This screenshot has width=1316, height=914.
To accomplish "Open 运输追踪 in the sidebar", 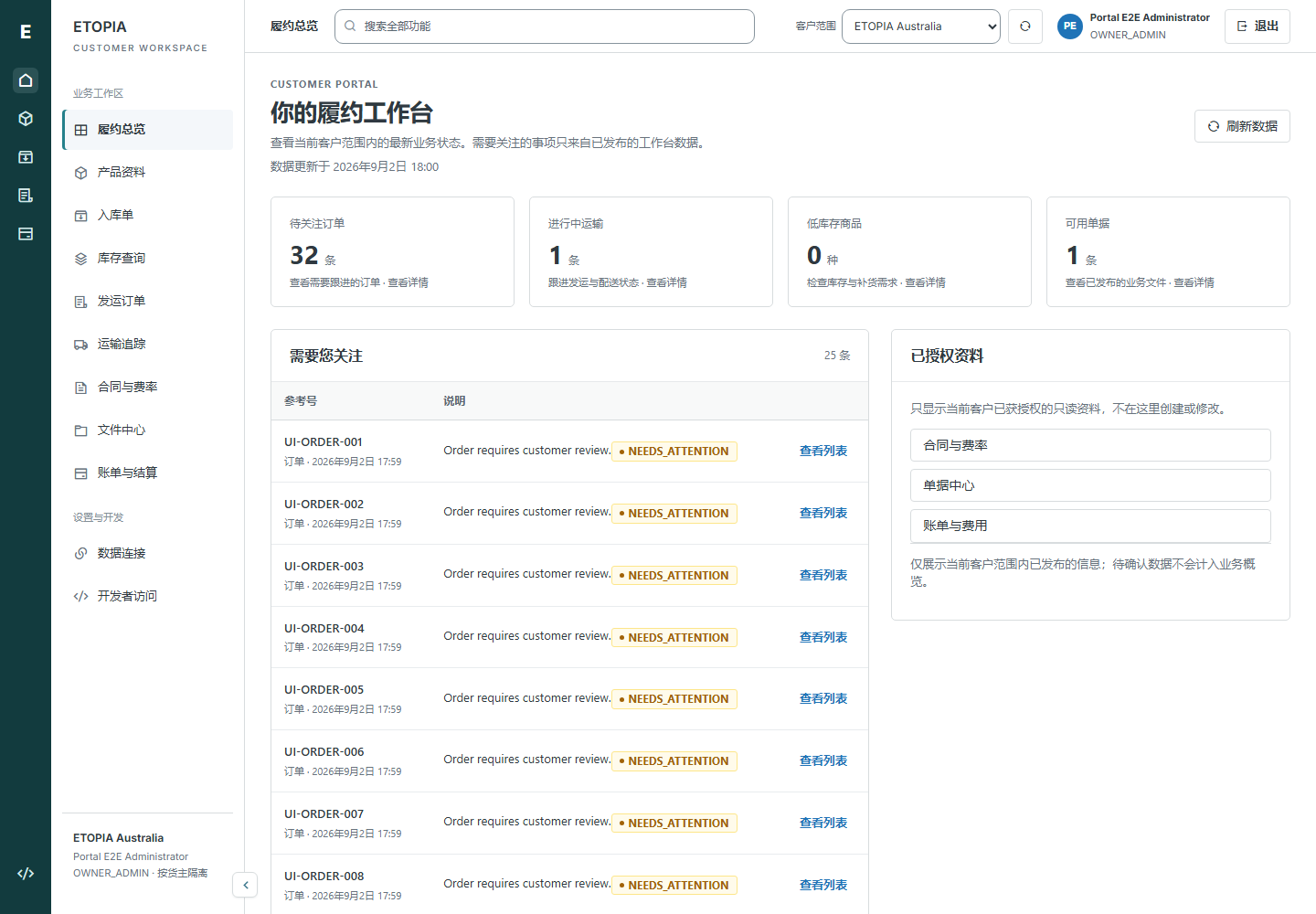I will pos(147,345).
